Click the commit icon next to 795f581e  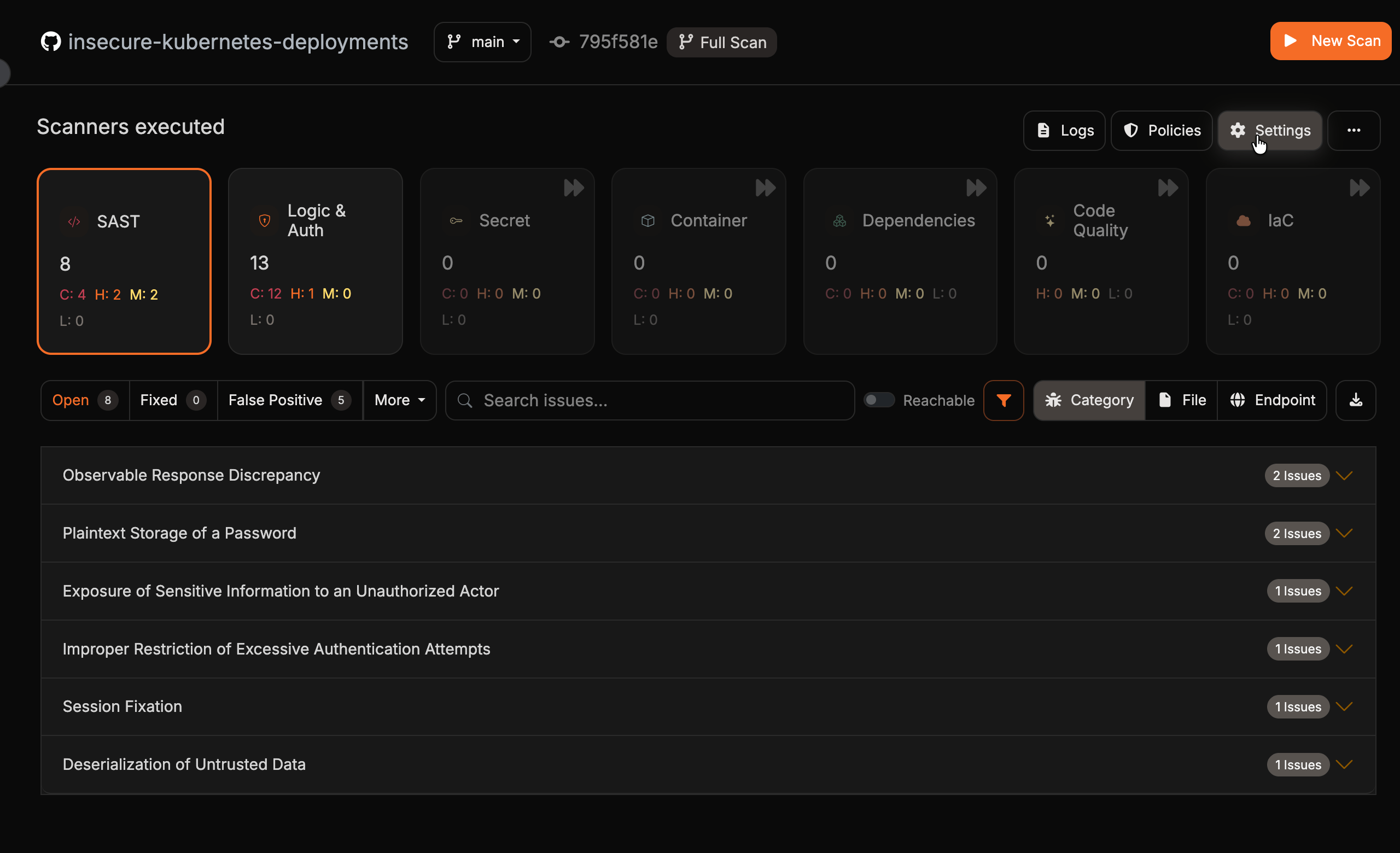coord(559,42)
